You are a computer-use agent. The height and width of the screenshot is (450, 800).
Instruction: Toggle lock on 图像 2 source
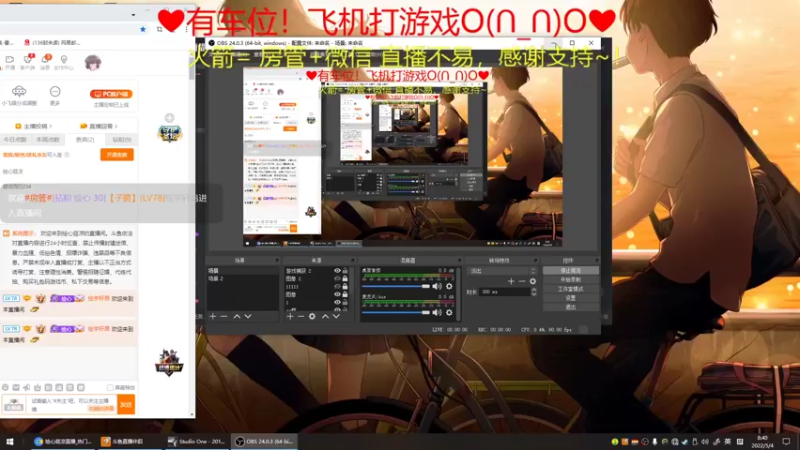pos(345,279)
